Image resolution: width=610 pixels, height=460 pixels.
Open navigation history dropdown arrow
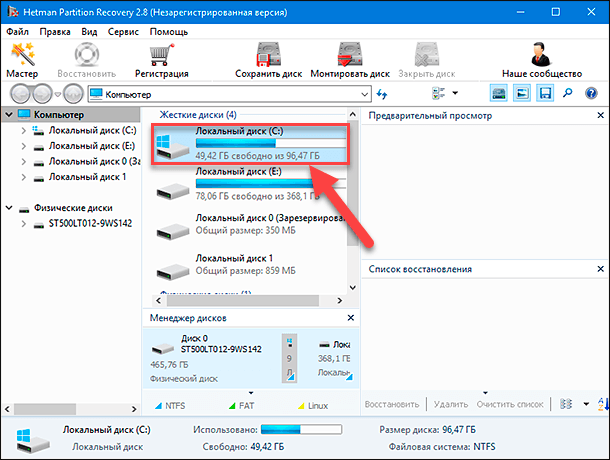point(58,94)
